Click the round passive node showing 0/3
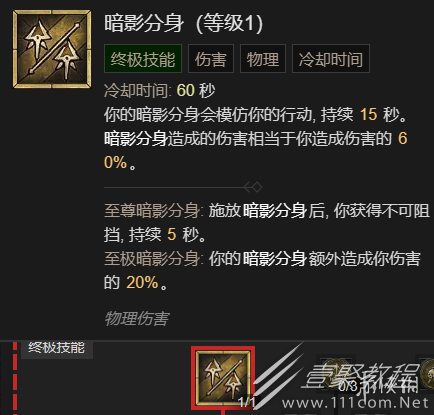The height and width of the screenshot is (415, 434). coord(336,374)
